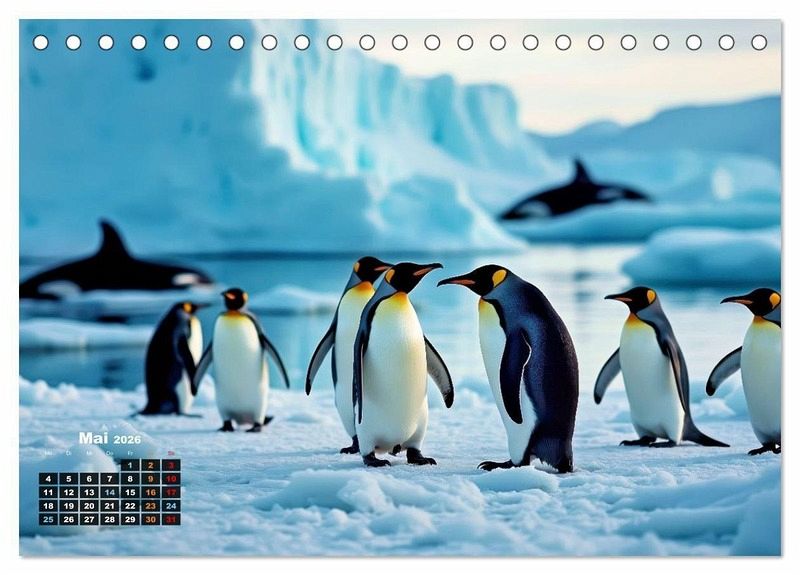Select the distant orca near the iceberg
800x575 pixels.
(575, 195)
